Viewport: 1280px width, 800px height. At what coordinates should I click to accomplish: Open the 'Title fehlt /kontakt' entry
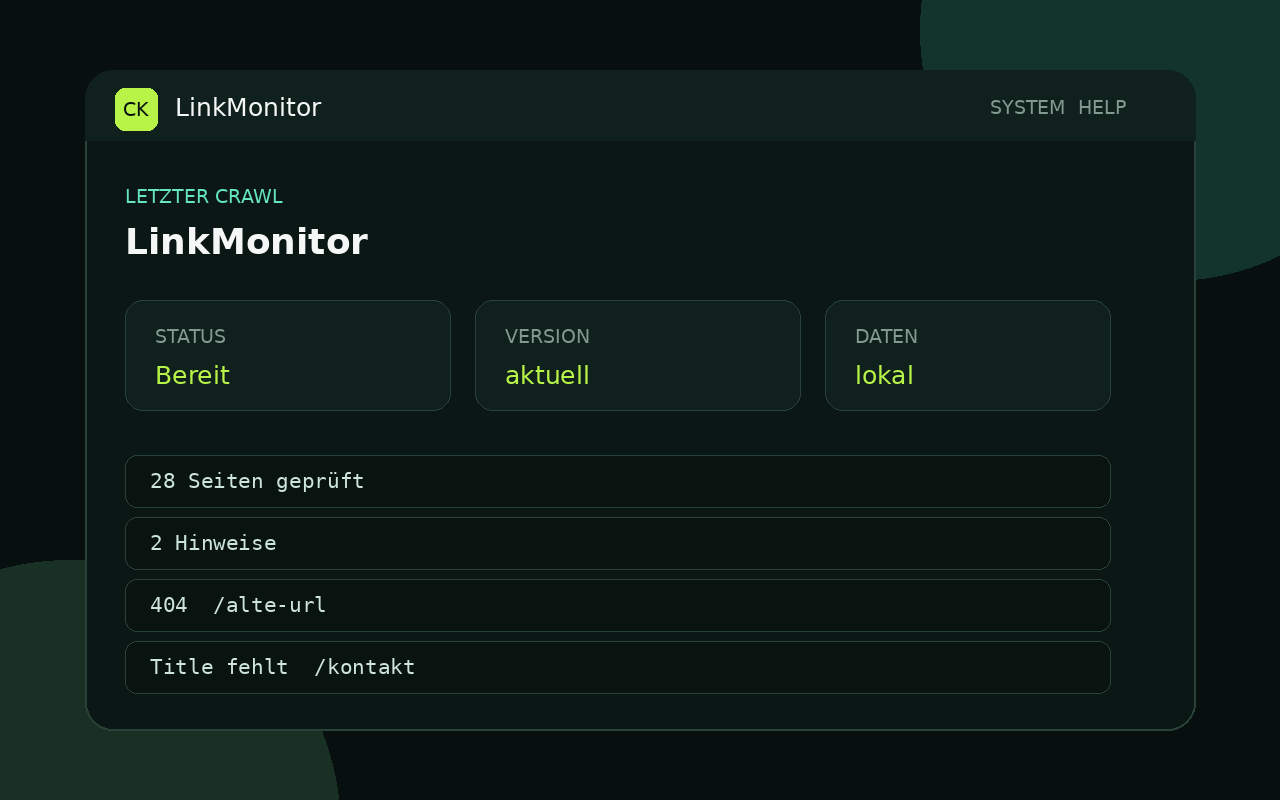(x=618, y=667)
